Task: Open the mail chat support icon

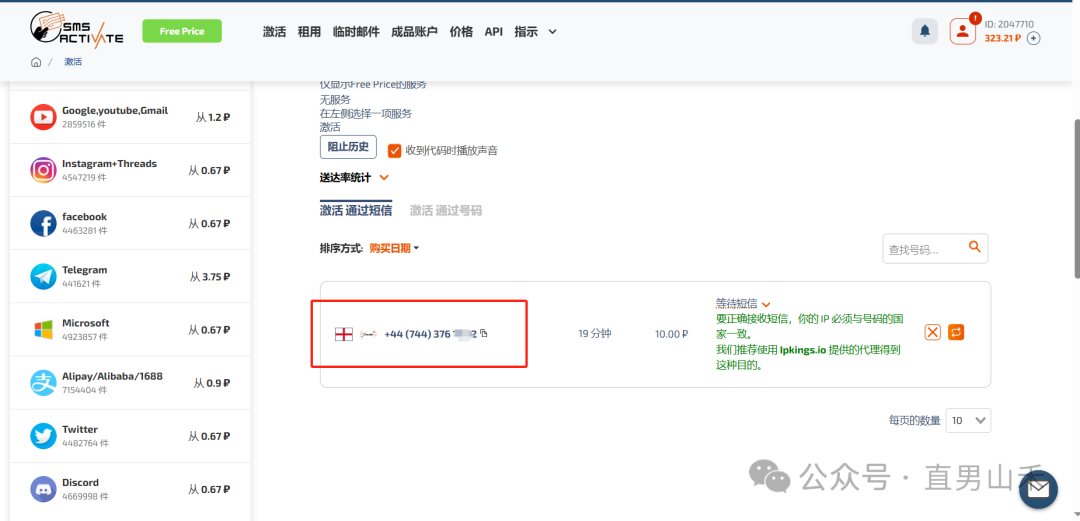Action: point(1038,489)
